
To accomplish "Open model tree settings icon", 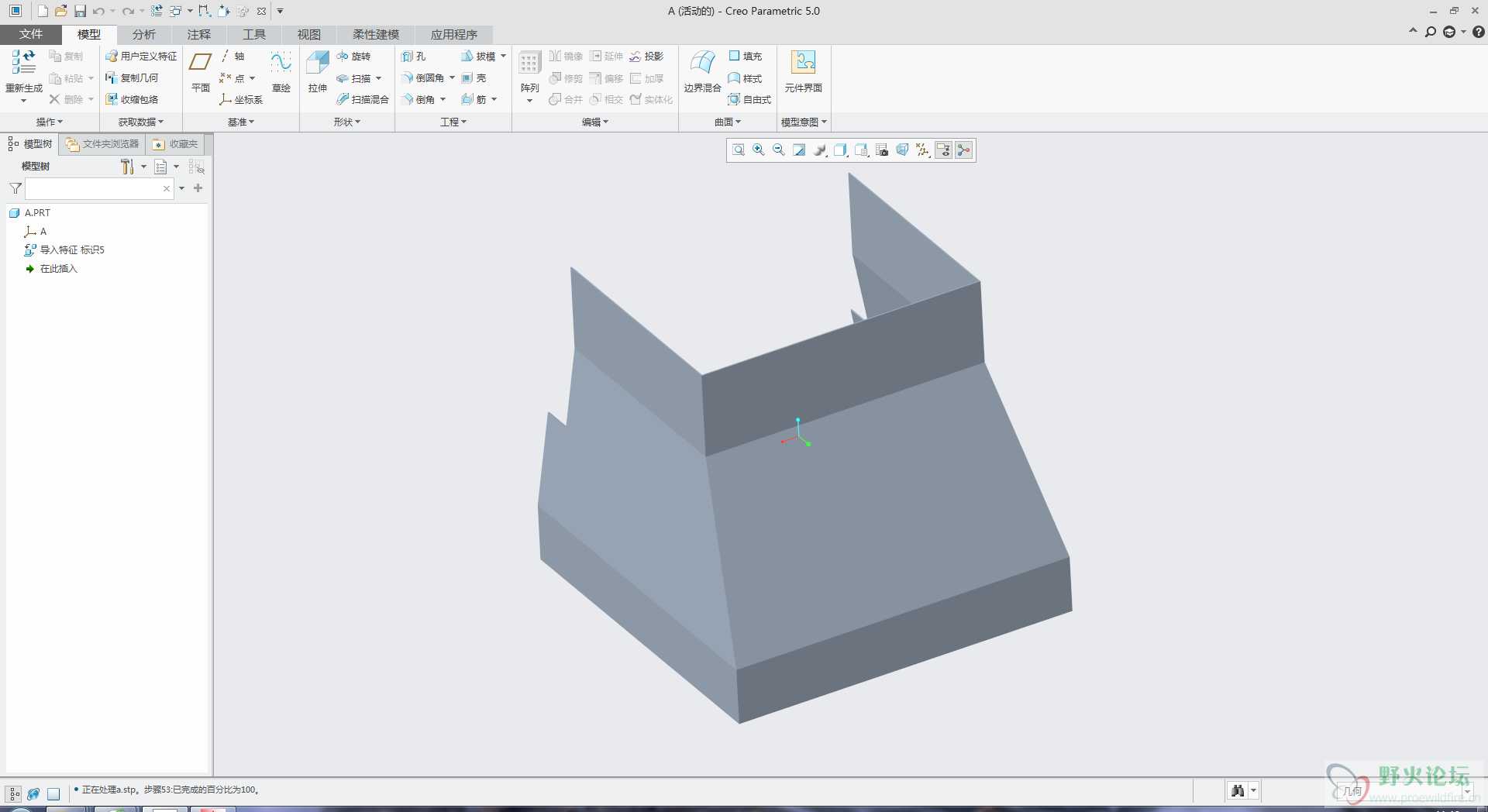I will point(128,167).
